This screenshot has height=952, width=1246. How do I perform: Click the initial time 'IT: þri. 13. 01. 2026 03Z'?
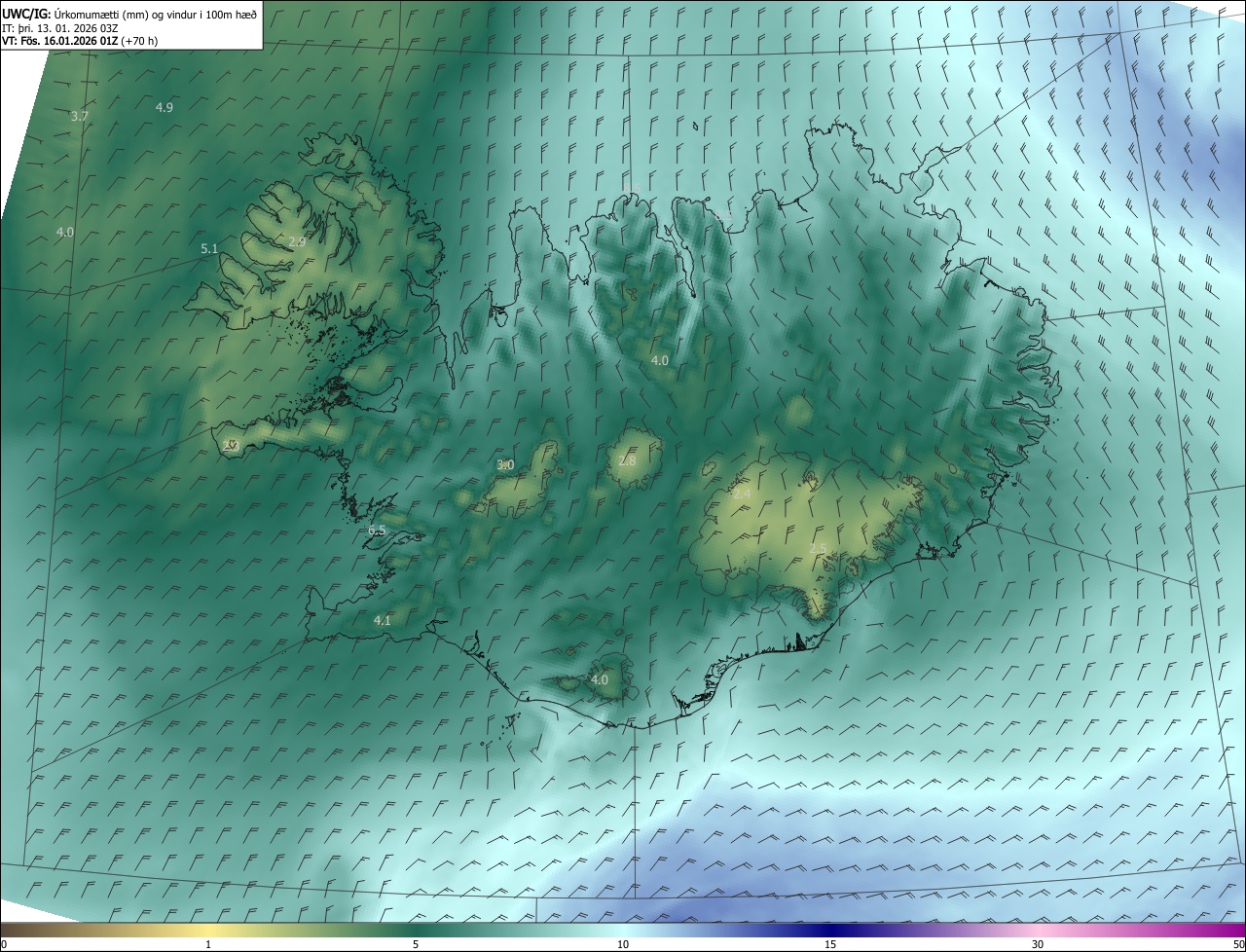61,28
